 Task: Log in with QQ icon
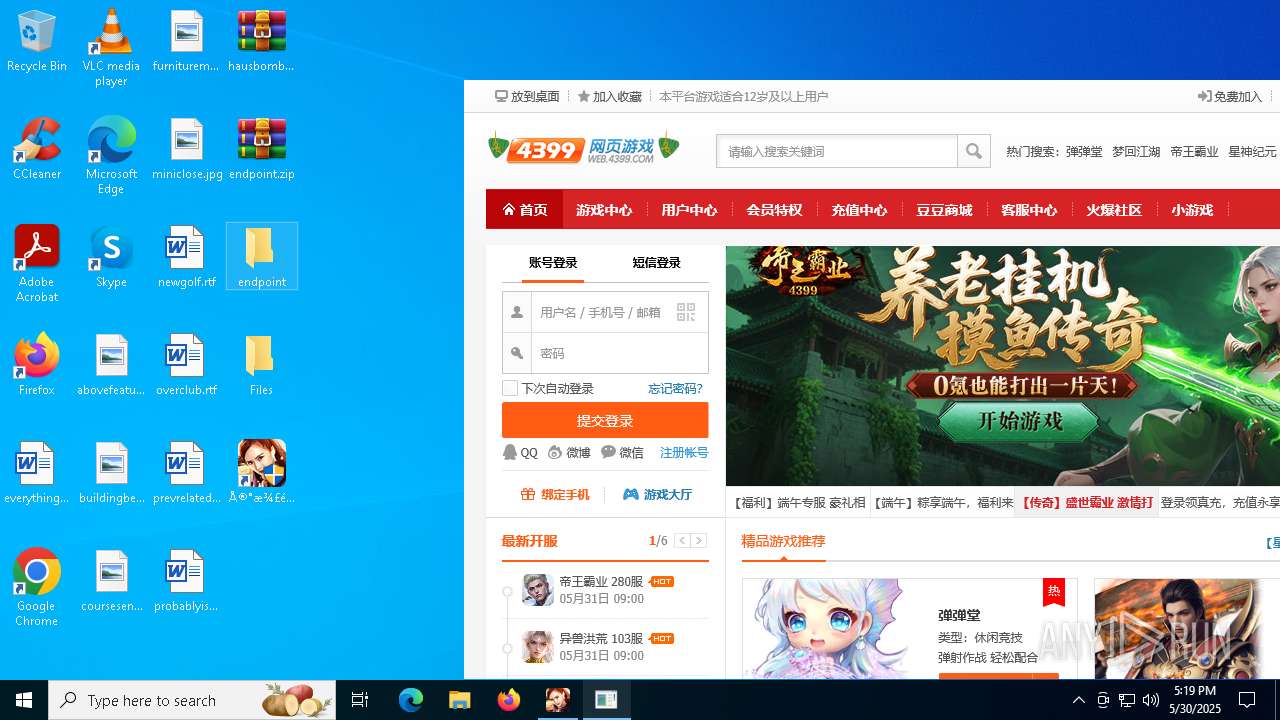(x=520, y=452)
